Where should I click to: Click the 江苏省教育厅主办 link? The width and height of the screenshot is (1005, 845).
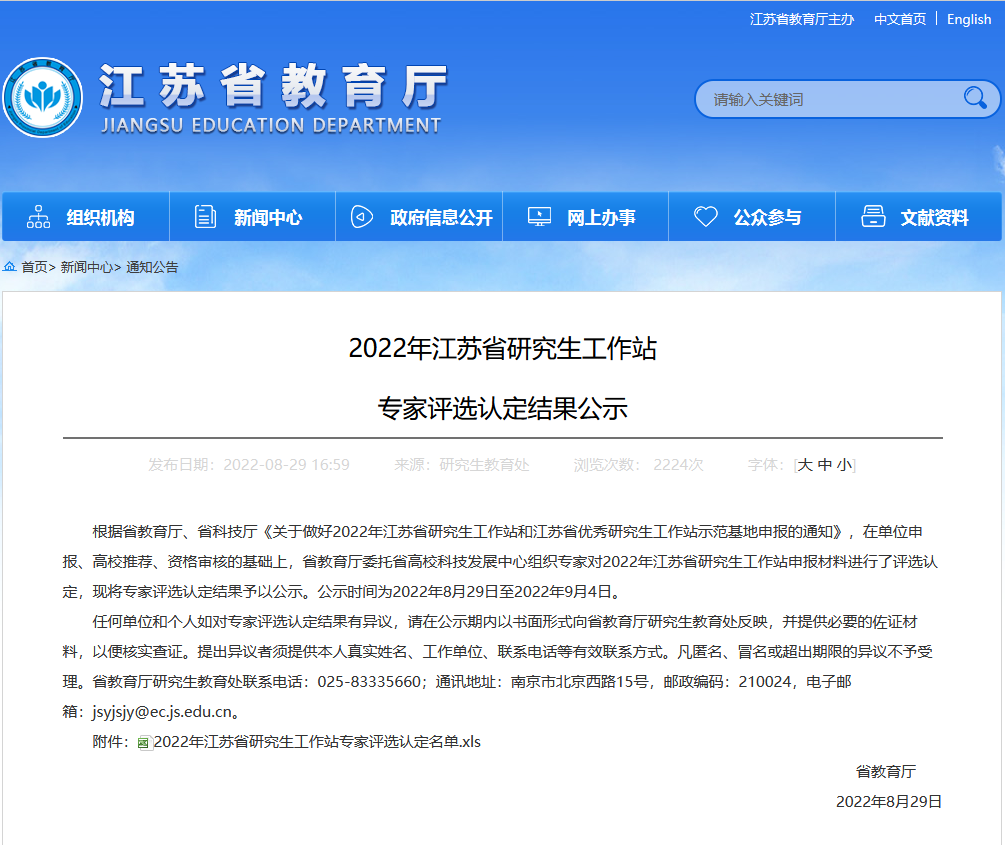click(802, 19)
